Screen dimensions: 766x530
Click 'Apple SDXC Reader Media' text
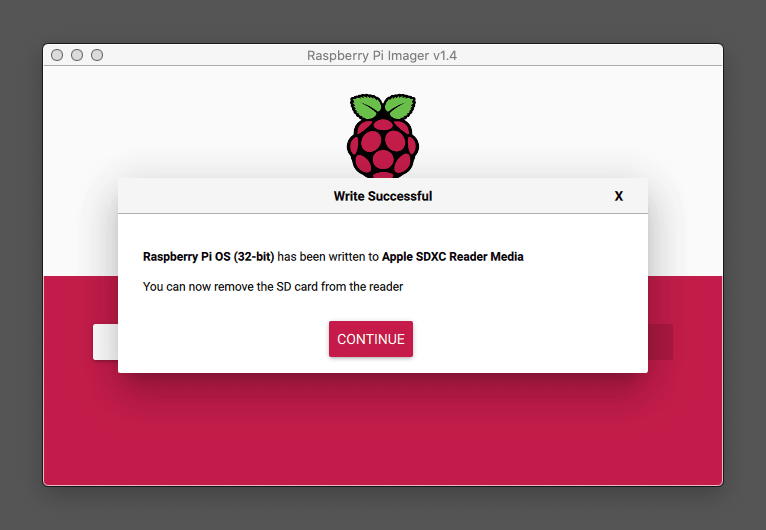453,257
